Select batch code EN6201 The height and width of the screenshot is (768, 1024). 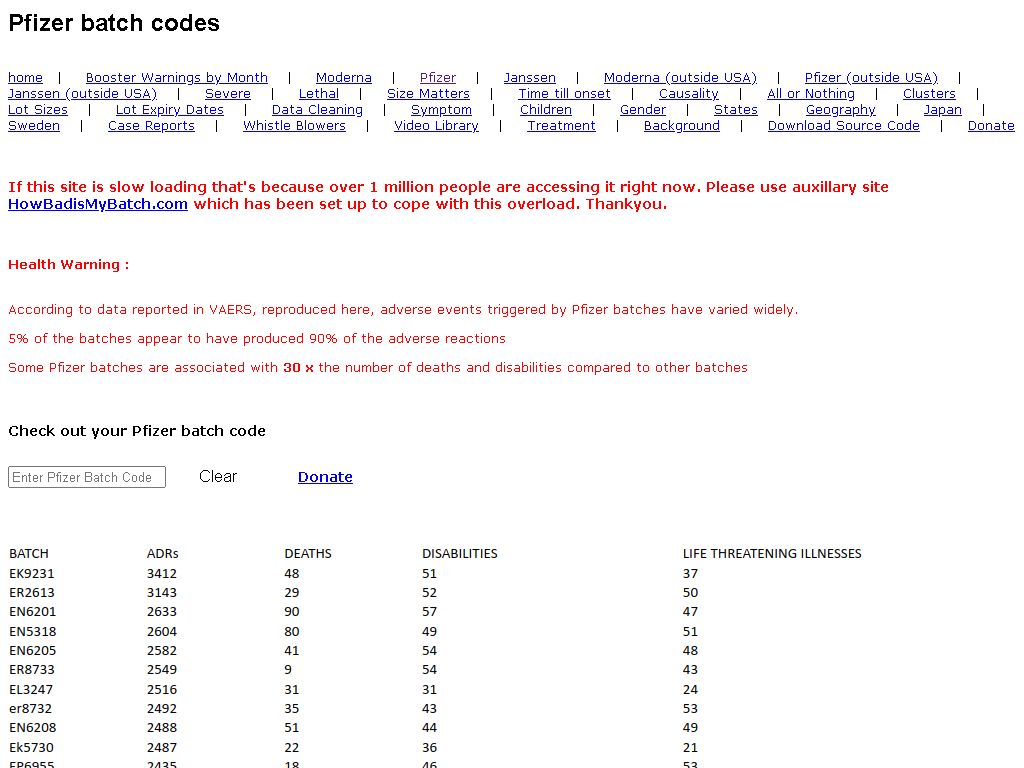[33, 612]
